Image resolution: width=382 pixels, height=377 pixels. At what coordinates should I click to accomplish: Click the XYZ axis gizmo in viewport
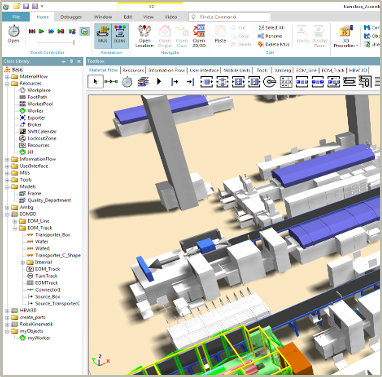(x=101, y=360)
